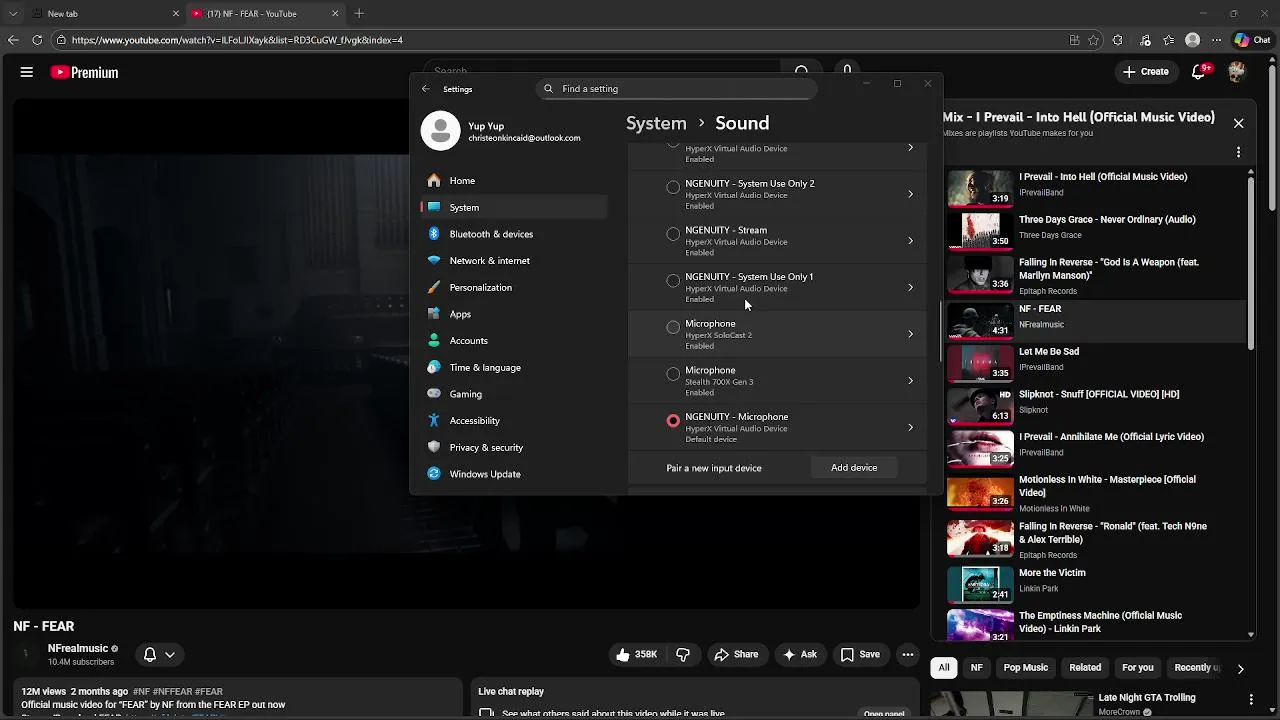
Task: Click System breadcrumb in Settings header
Action: pyautogui.click(x=656, y=123)
